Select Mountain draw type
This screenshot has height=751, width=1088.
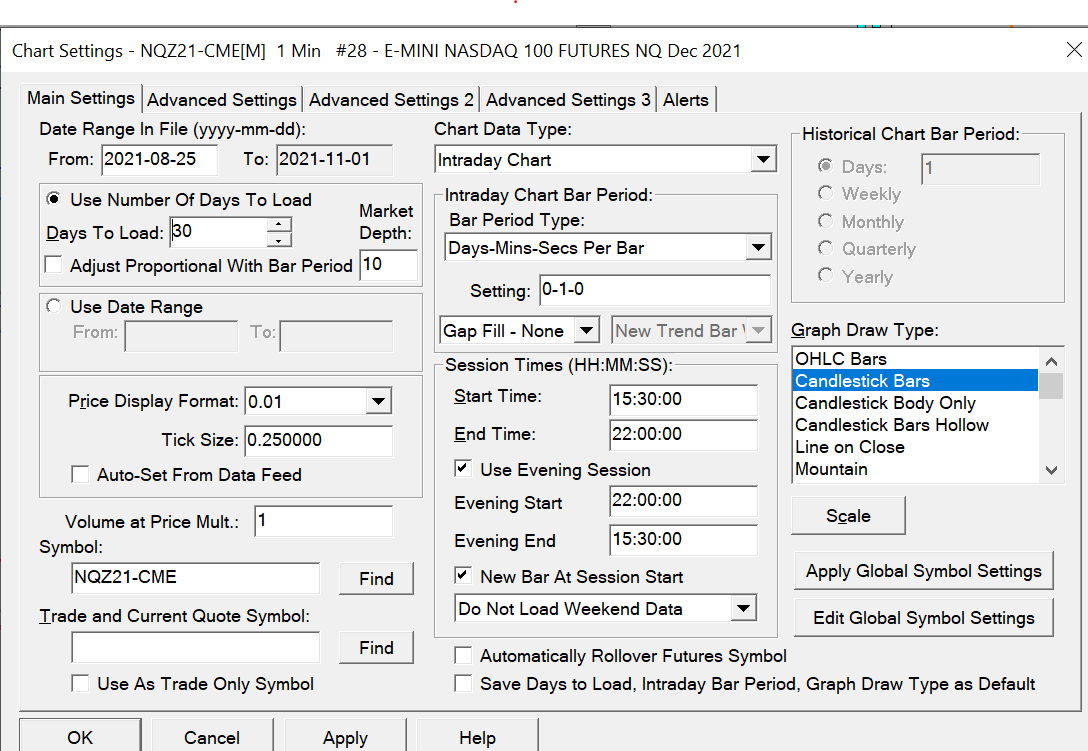[915, 469]
